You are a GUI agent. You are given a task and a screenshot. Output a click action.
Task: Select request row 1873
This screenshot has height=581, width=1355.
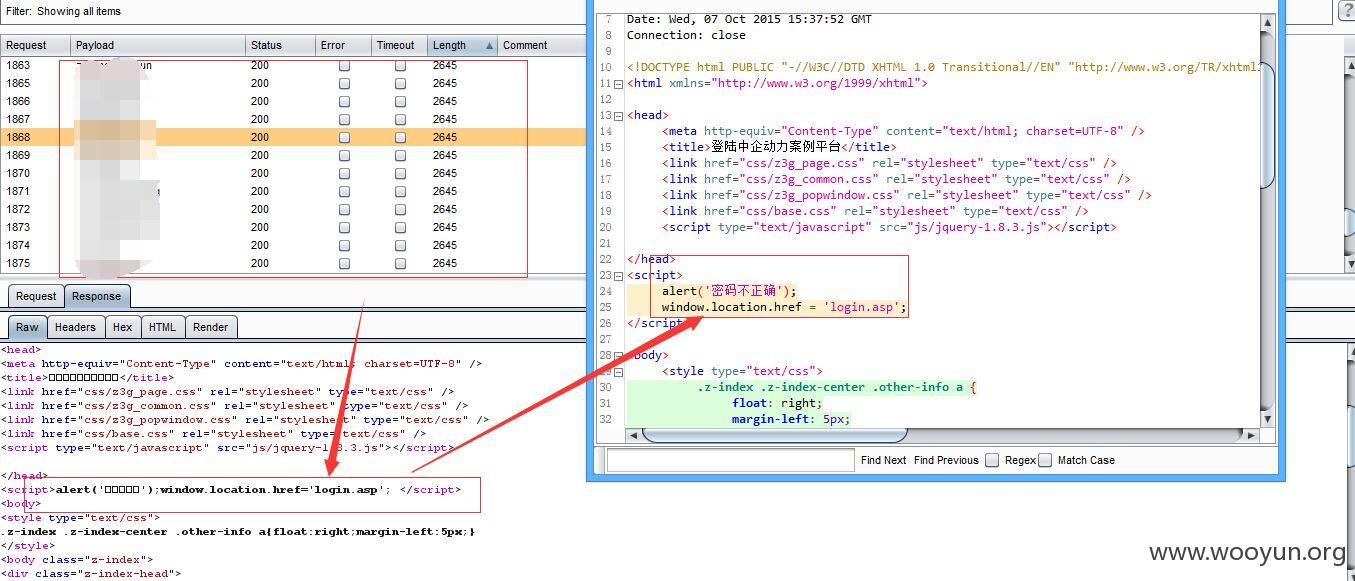[293, 227]
